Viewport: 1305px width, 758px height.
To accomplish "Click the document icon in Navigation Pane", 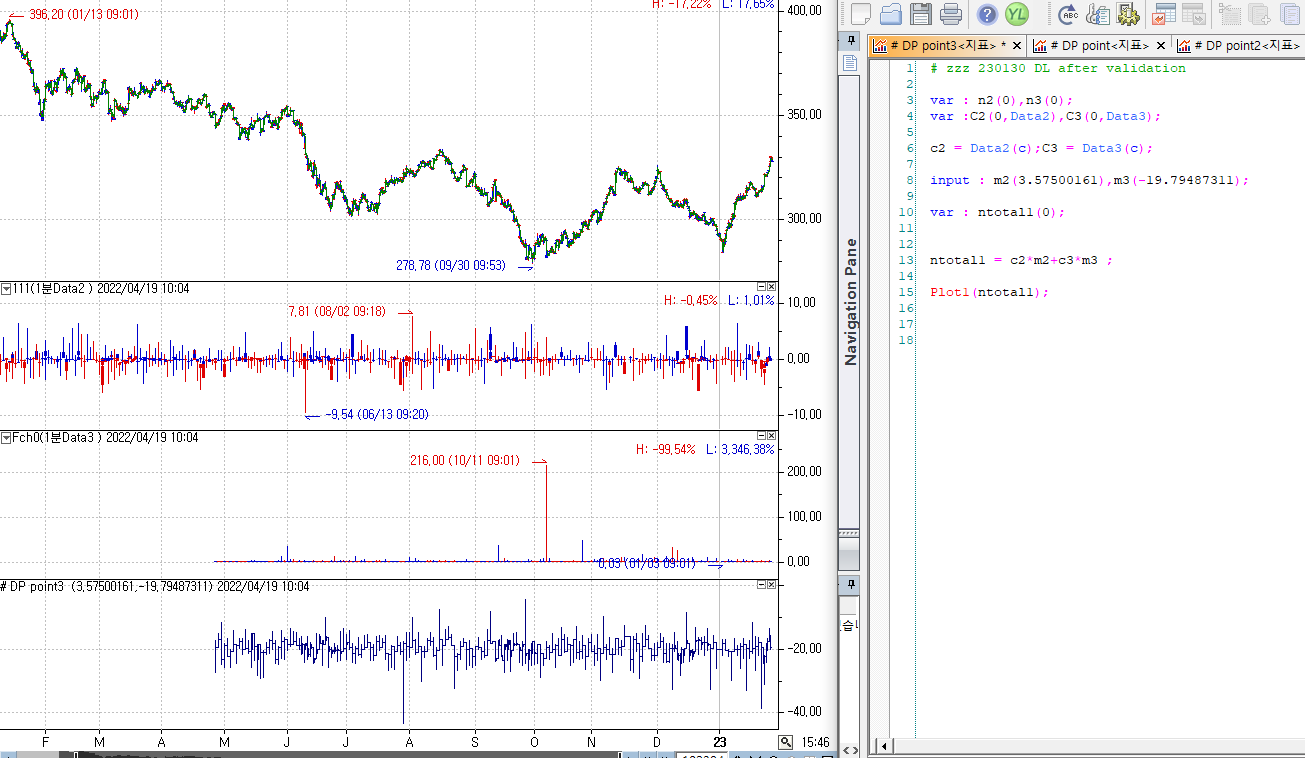I will coord(850,63).
